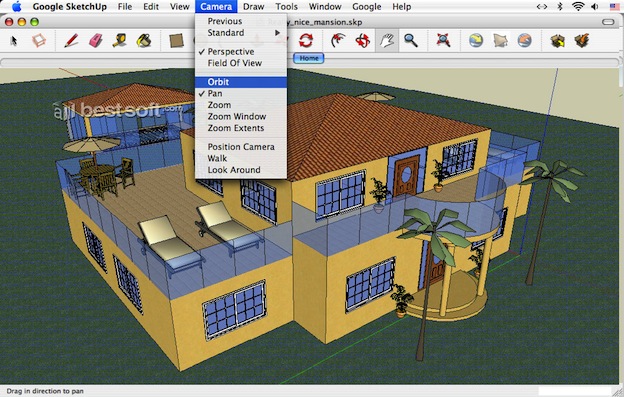Select the Paint Bucket tool
The width and height of the screenshot is (624, 397).
(x=144, y=41)
